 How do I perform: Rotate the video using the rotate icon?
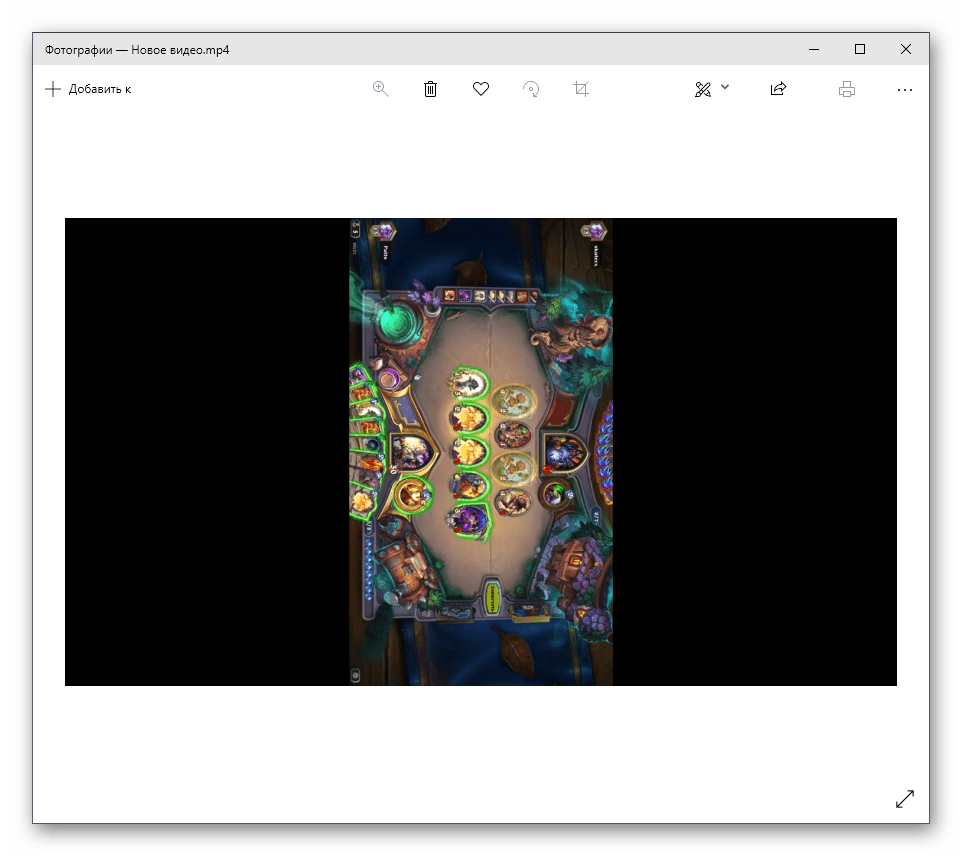click(x=532, y=89)
